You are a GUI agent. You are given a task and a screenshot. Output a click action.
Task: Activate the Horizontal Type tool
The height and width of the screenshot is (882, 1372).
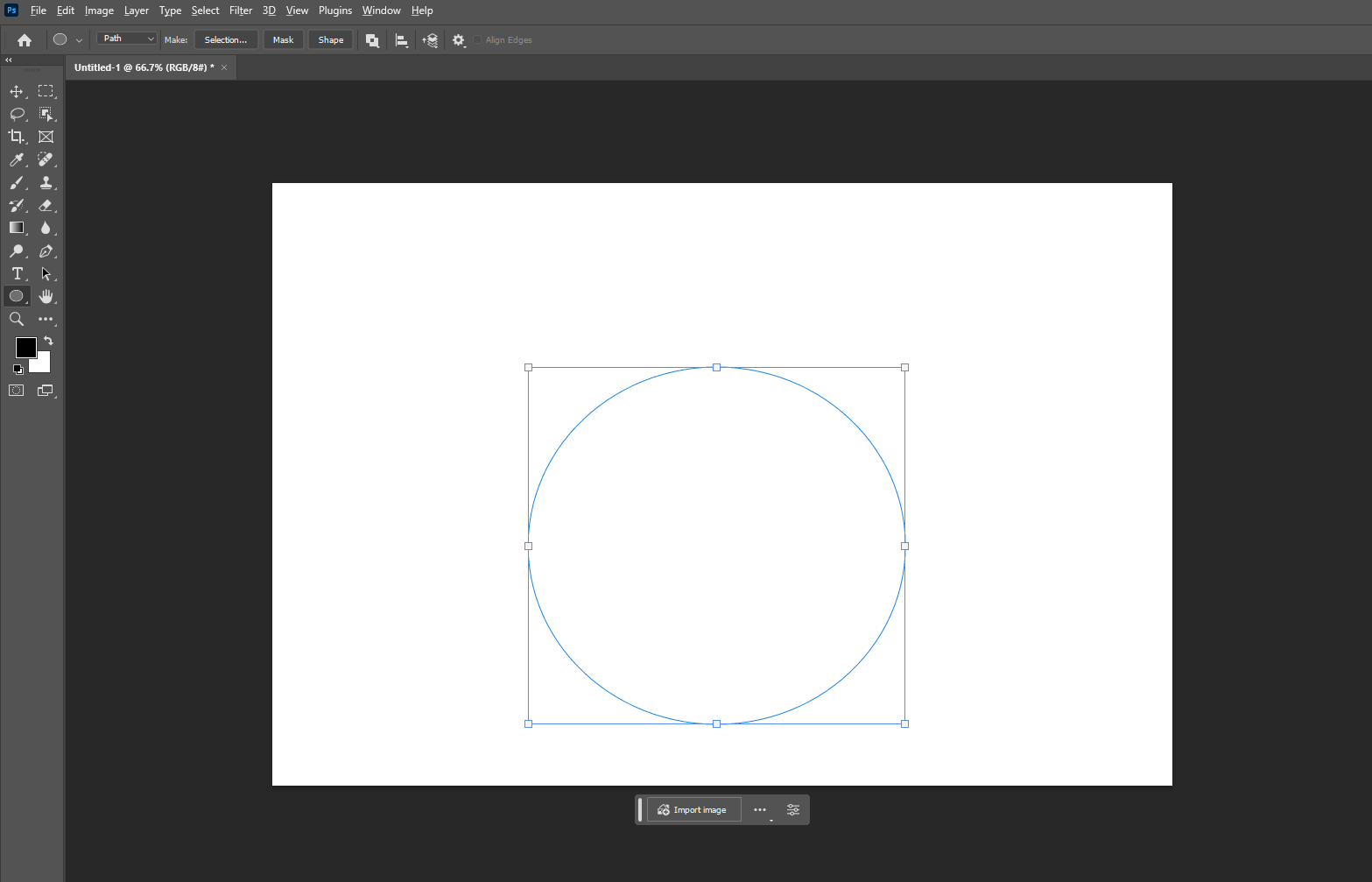point(17,274)
